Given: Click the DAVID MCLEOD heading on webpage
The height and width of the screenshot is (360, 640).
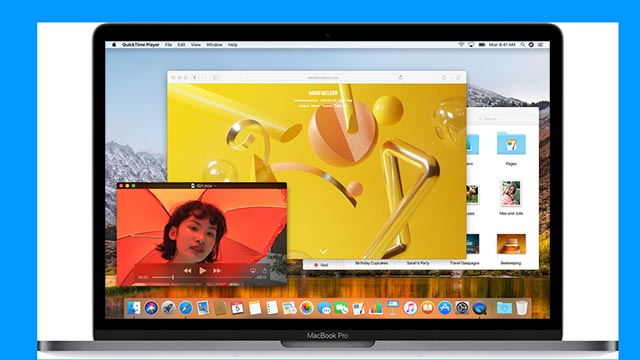Looking at the screenshot, I should (x=323, y=93).
